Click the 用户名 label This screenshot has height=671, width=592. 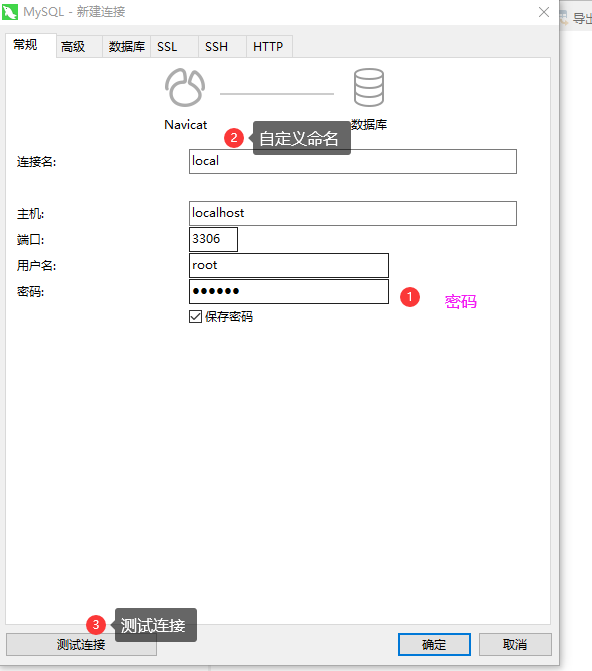click(x=36, y=266)
